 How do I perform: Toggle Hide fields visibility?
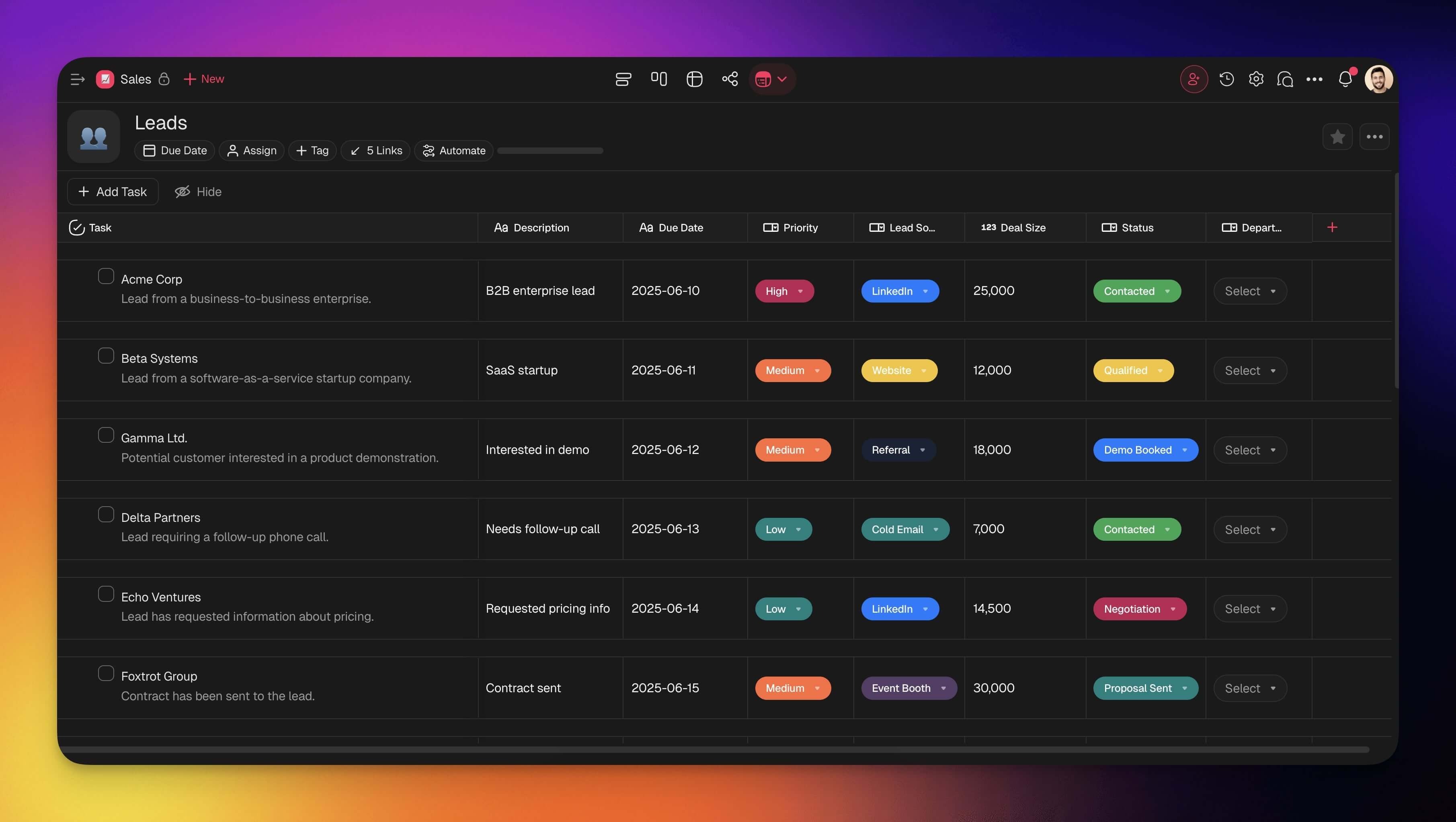[198, 192]
